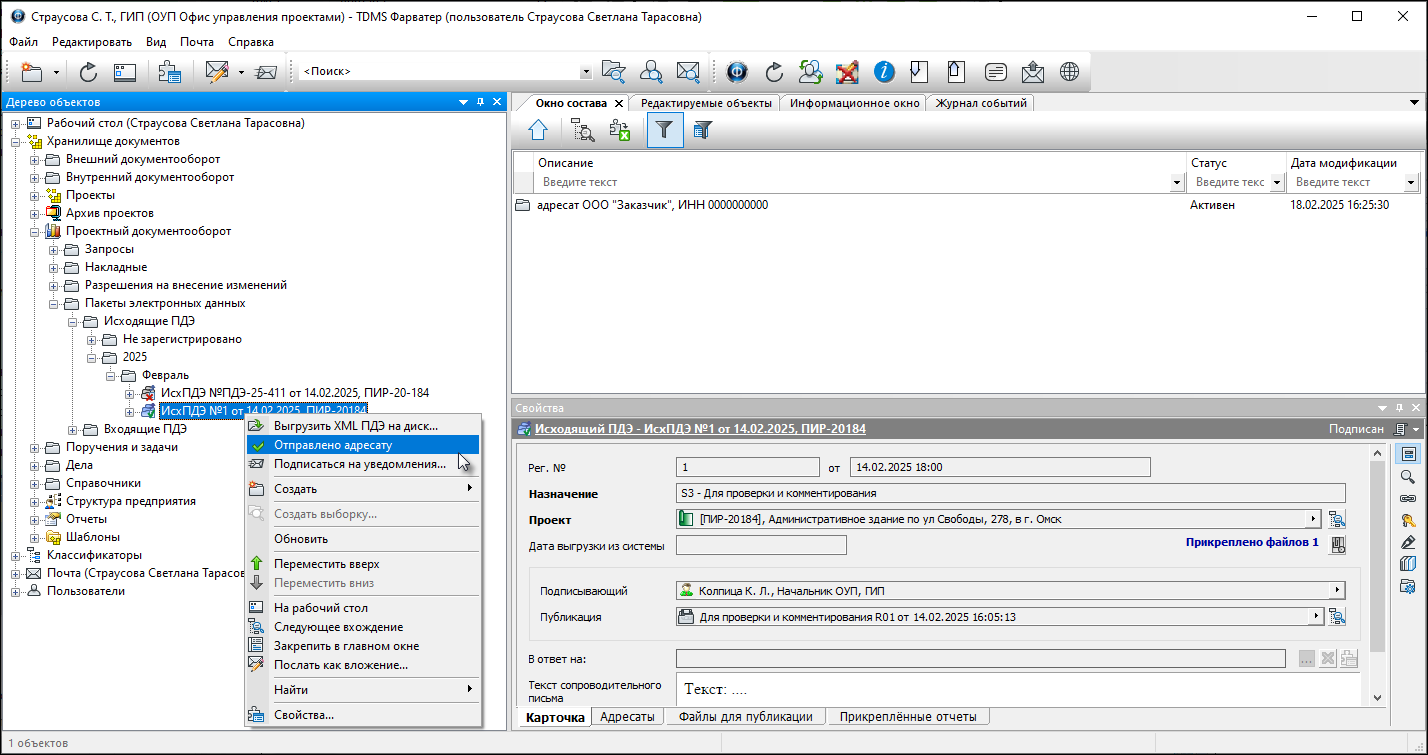Open the chain links icon in Properties sidebar
Image resolution: width=1428 pixels, height=755 pixels.
pyautogui.click(x=1408, y=498)
